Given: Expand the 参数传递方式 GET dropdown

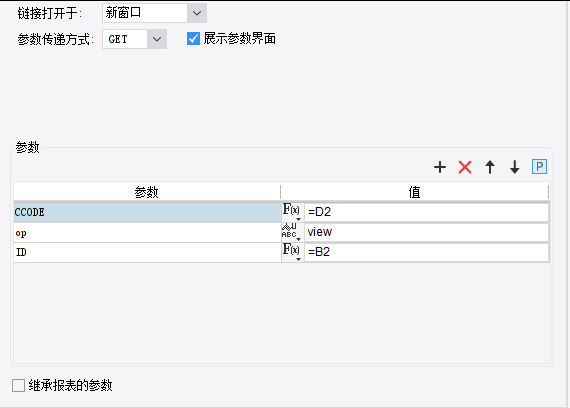Looking at the screenshot, I should tap(157, 39).
